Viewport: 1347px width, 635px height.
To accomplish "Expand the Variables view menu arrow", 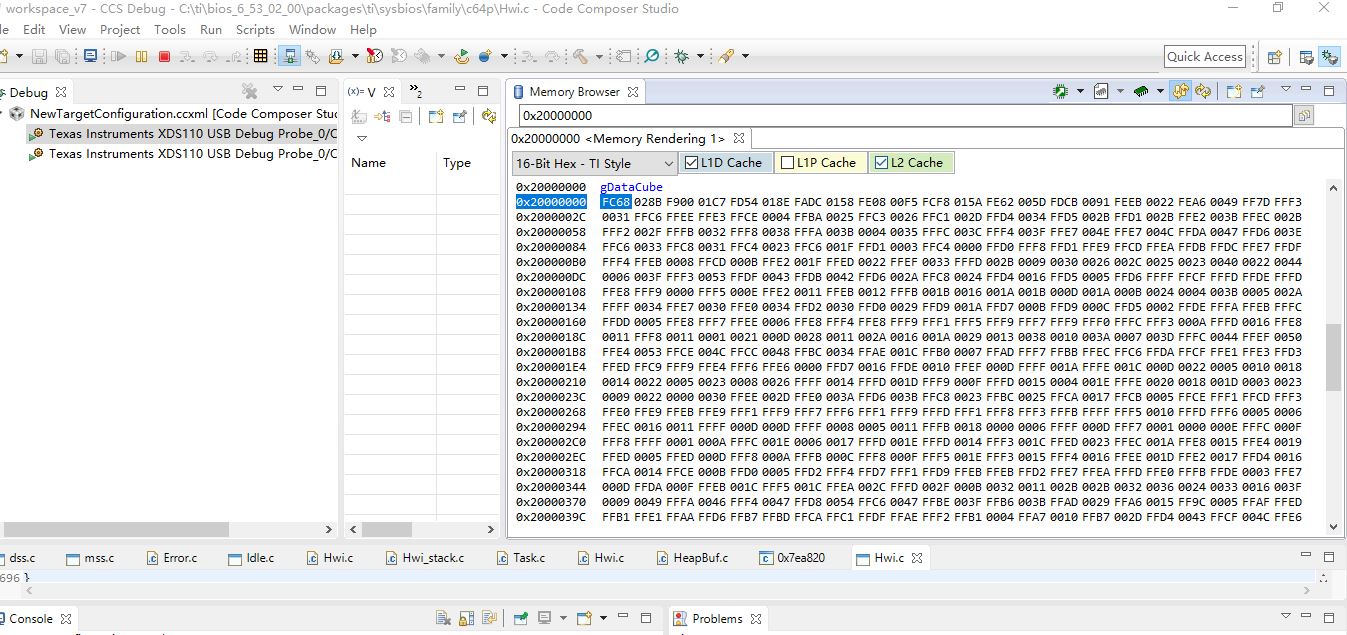I will (362, 138).
